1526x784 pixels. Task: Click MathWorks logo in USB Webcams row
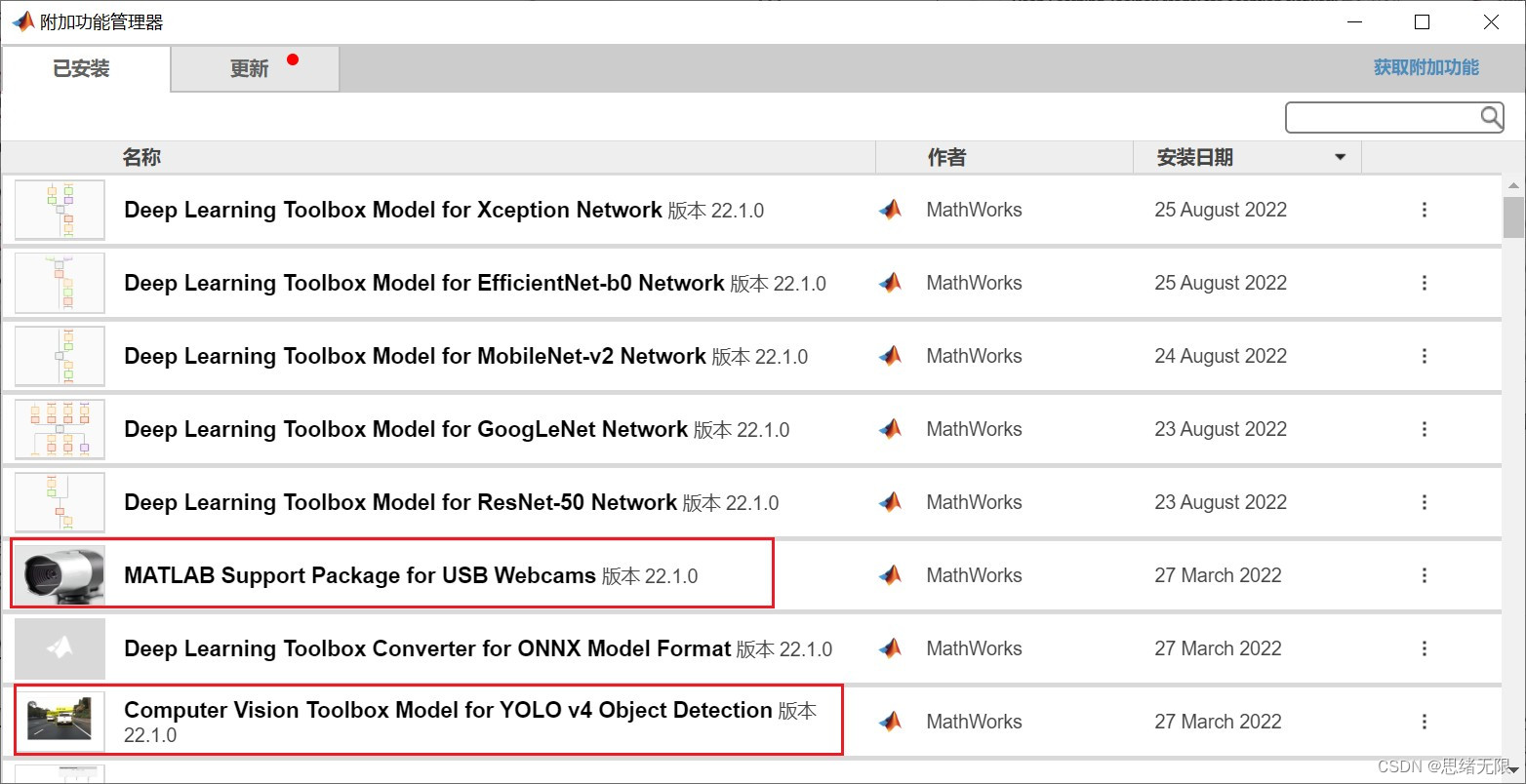pyautogui.click(x=890, y=575)
